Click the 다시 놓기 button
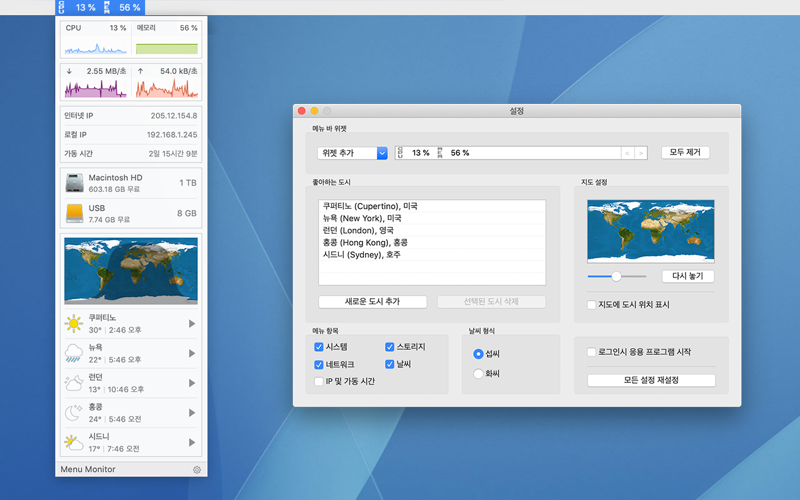The height and width of the screenshot is (500, 800). point(688,276)
